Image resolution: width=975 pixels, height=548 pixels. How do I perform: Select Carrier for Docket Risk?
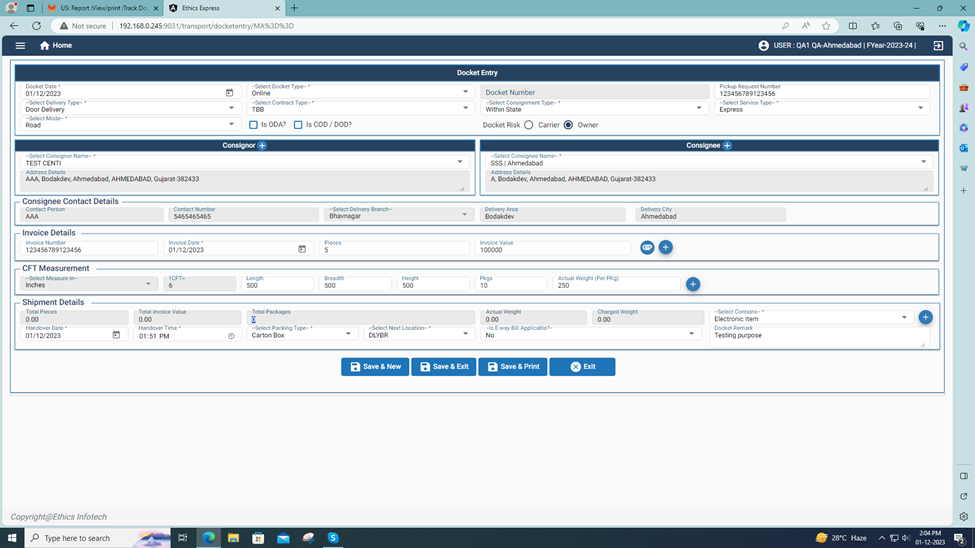[x=529, y=125]
